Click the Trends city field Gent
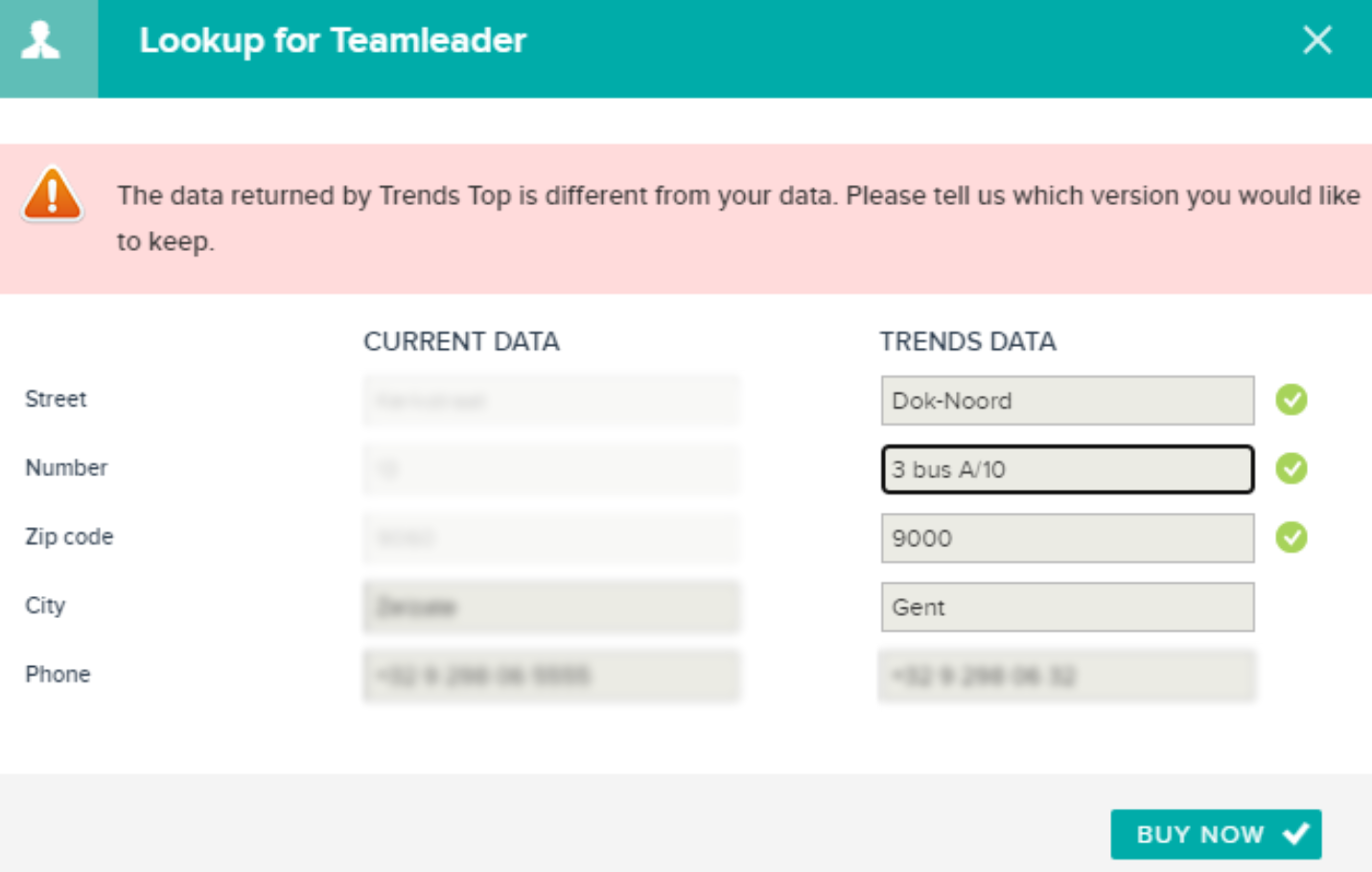1372x872 pixels. pyautogui.click(x=1067, y=608)
